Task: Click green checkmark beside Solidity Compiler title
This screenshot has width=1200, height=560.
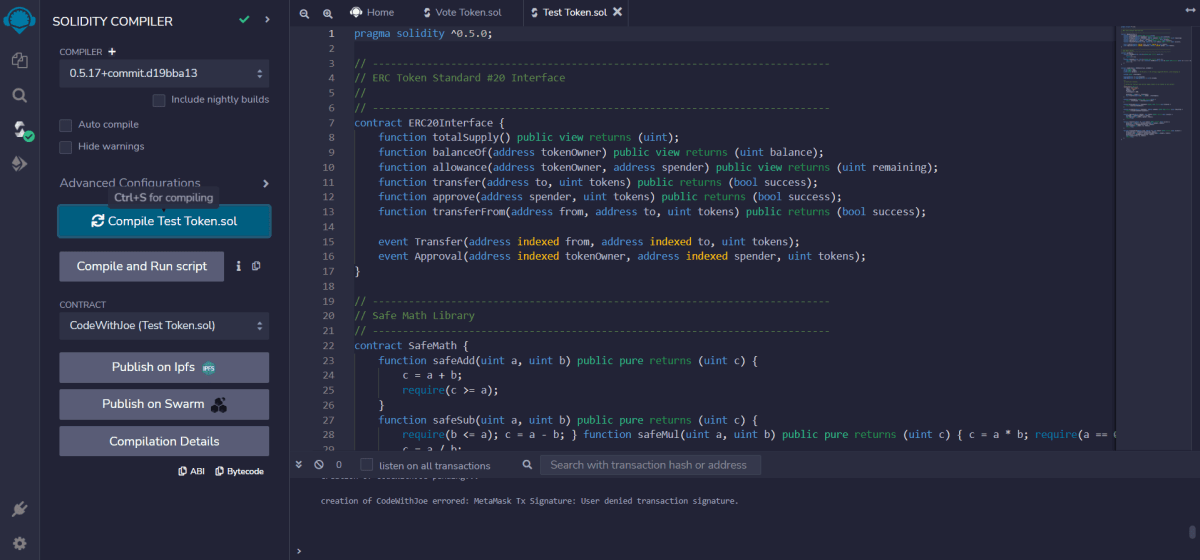Action: pyautogui.click(x=244, y=20)
